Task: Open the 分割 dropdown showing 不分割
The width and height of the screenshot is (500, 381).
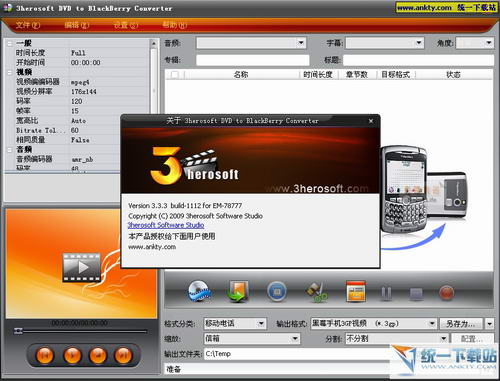Action: pos(444,339)
